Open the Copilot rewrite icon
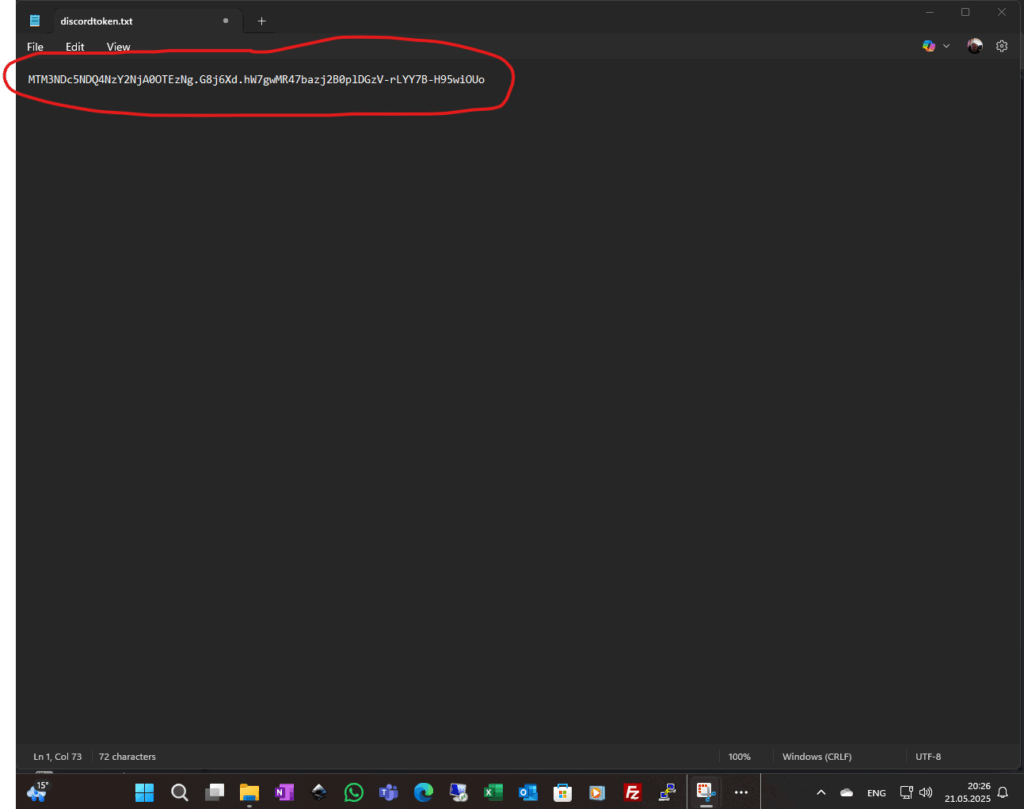Viewport: 1024px width, 809px height. (928, 46)
